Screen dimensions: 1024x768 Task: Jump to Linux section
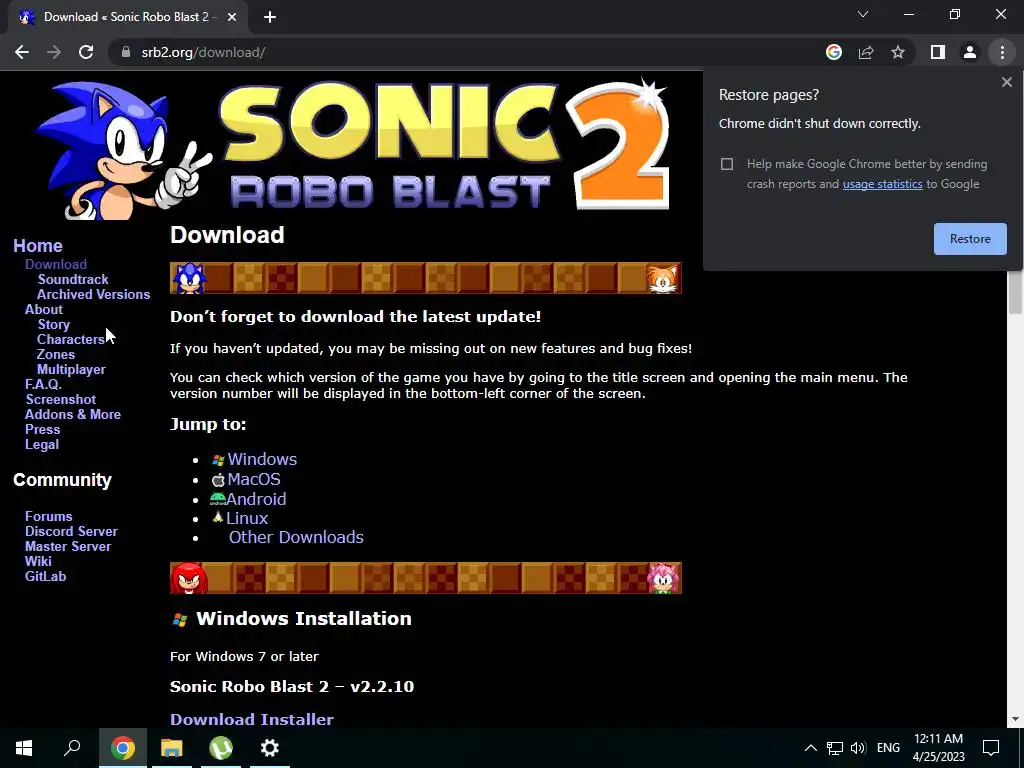[247, 519]
